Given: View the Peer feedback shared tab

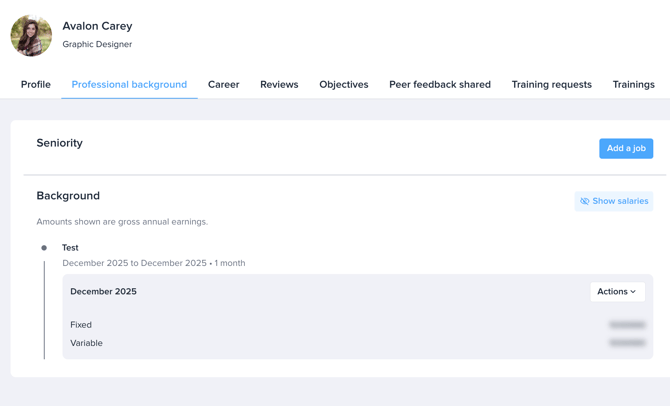Looking at the screenshot, I should point(440,85).
